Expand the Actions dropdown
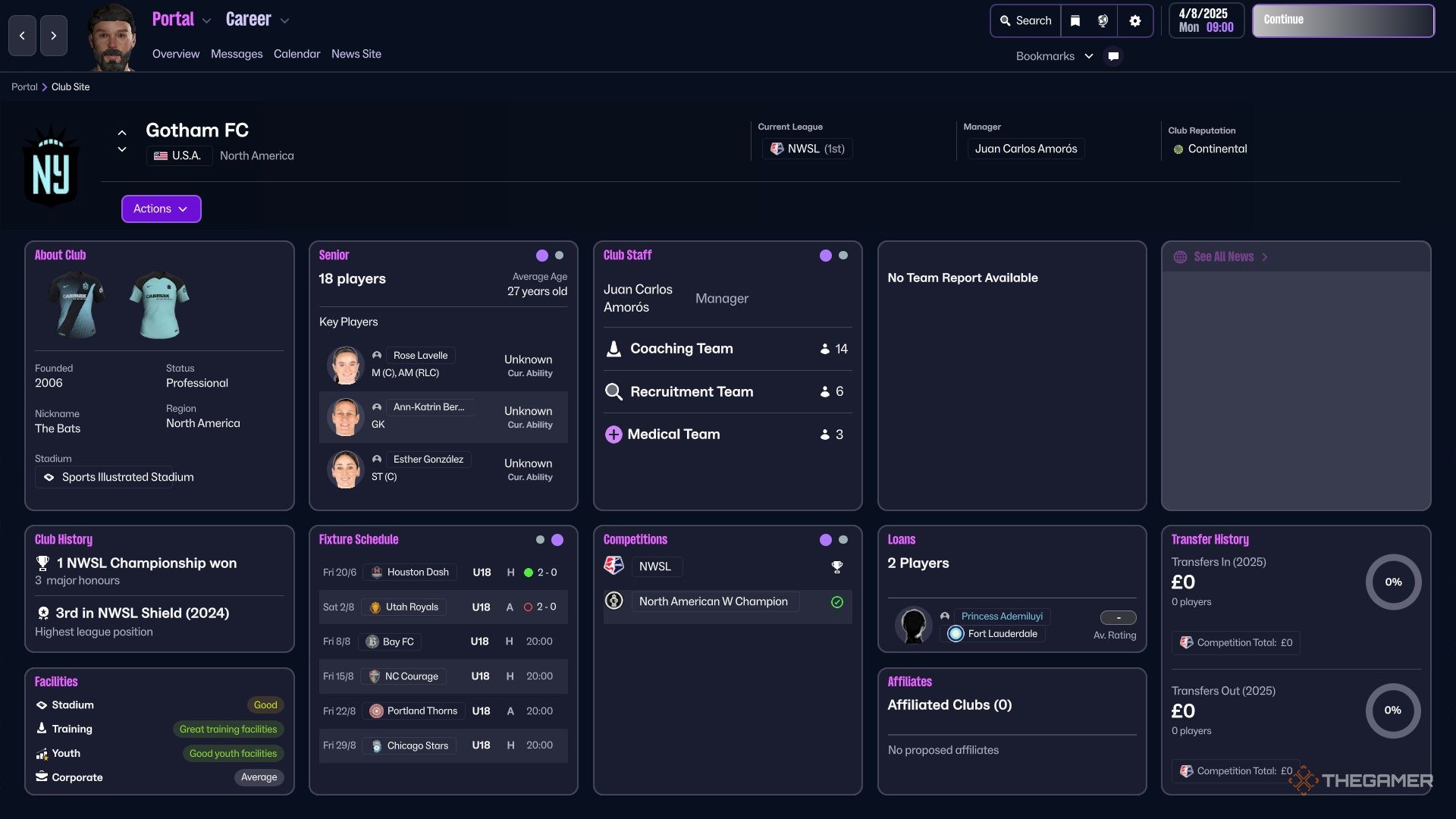This screenshot has height=819, width=1456. click(x=161, y=209)
